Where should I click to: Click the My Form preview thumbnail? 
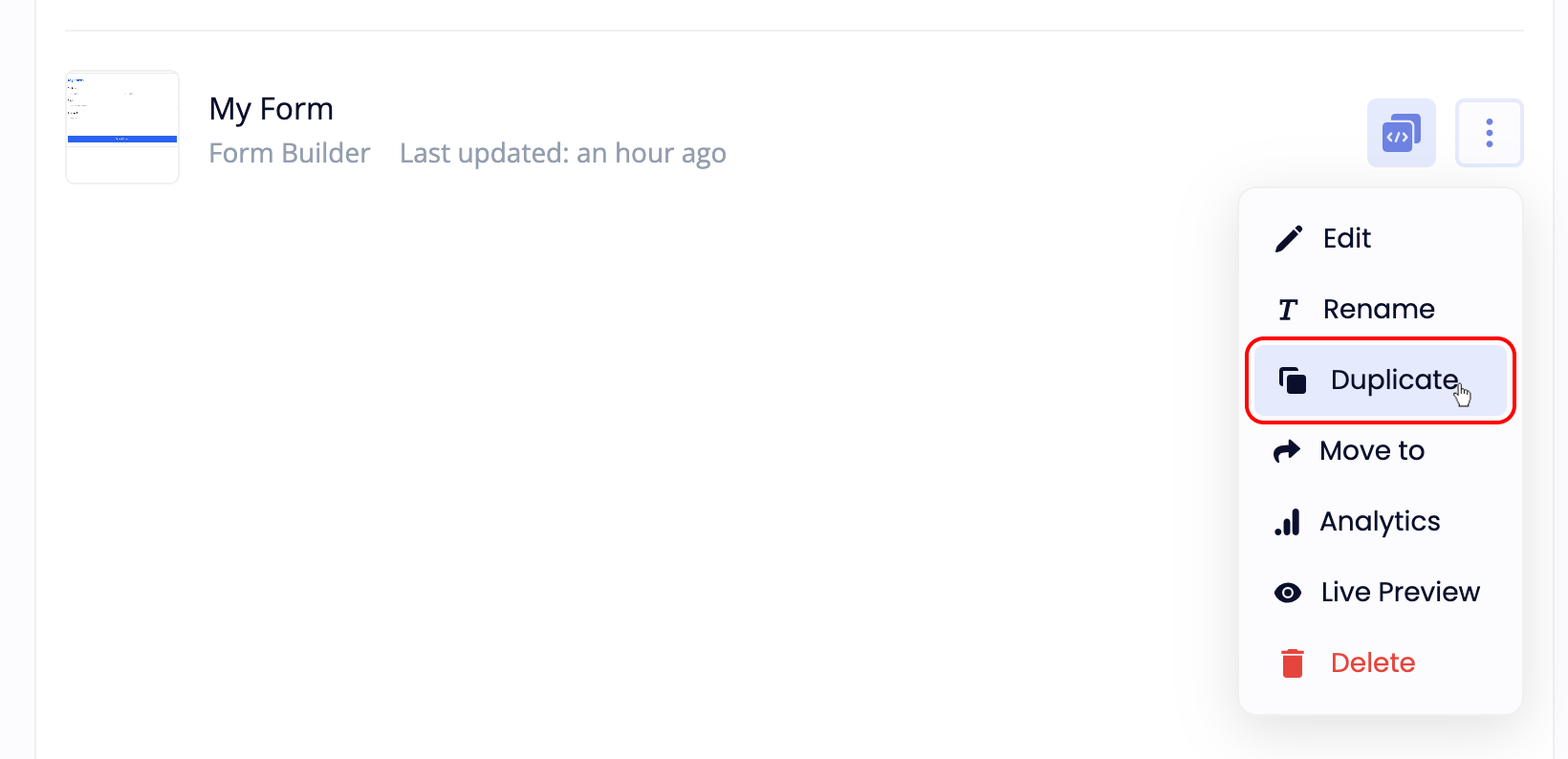click(121, 126)
